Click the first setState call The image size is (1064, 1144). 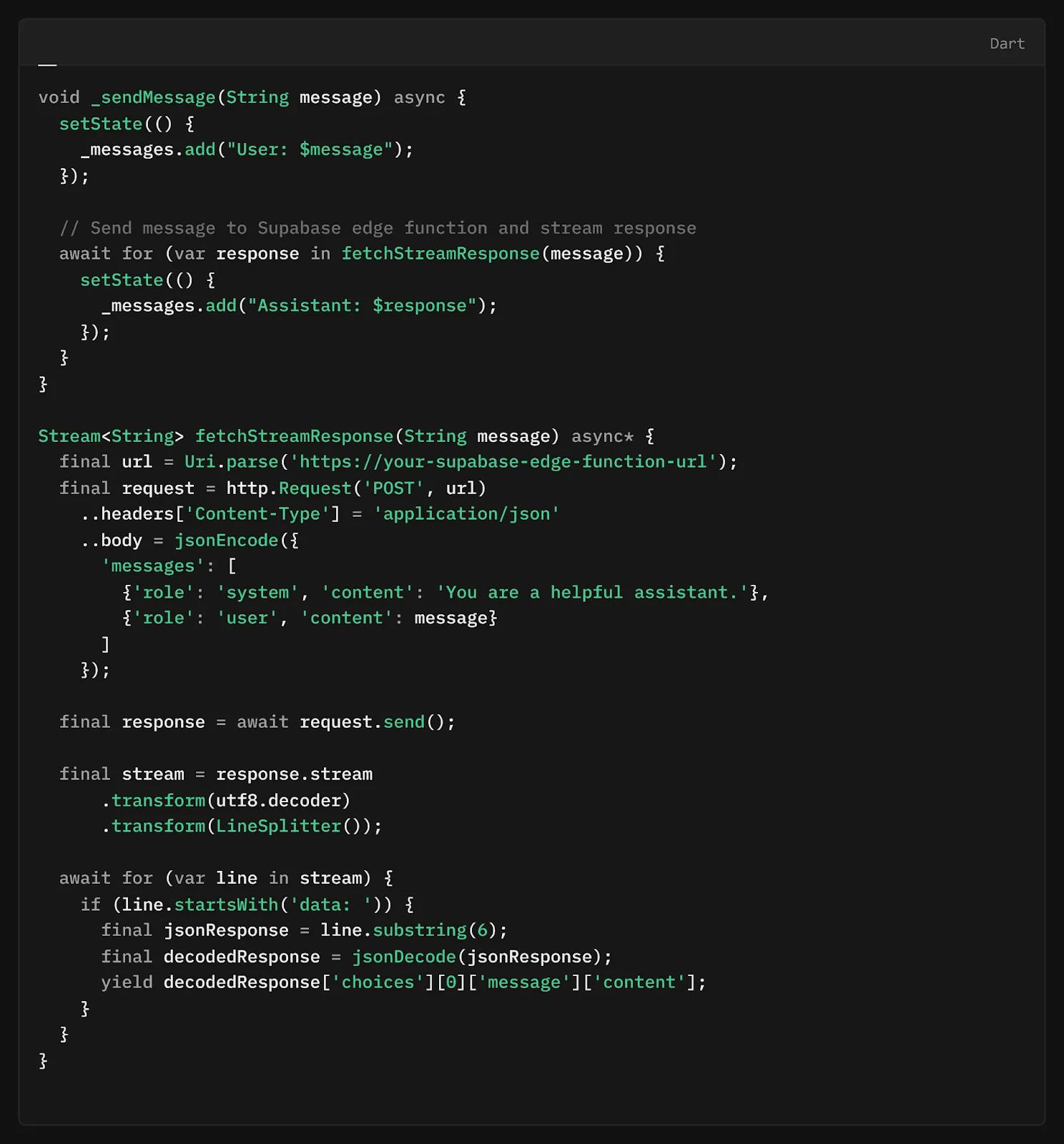point(101,124)
